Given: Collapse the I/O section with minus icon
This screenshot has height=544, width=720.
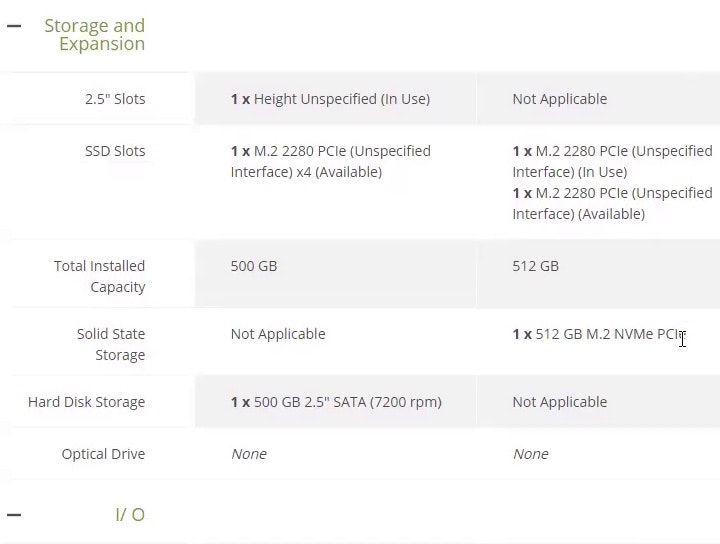Looking at the screenshot, I should 14,515.
